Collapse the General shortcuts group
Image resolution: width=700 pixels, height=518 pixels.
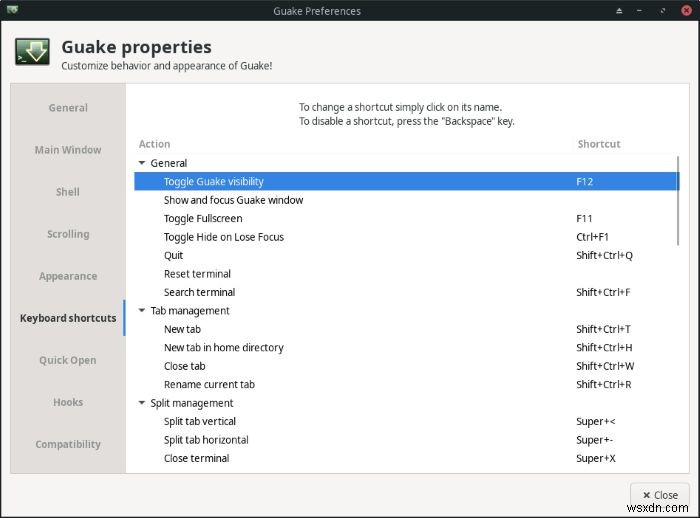point(142,163)
